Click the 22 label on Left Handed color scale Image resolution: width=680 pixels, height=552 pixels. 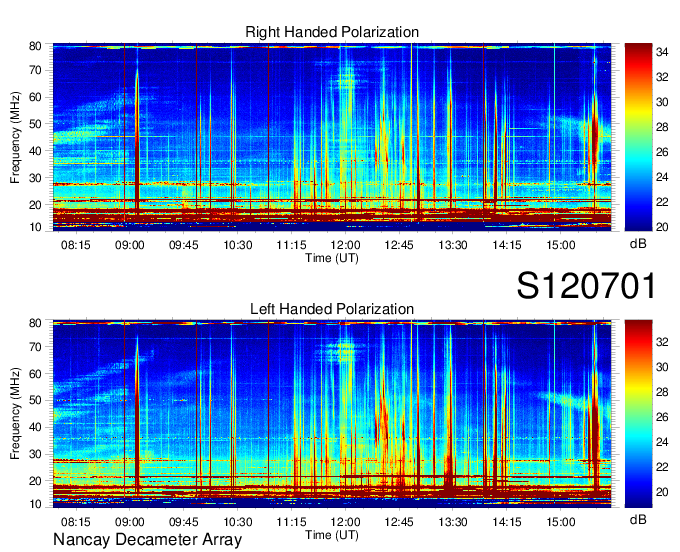[662, 467]
